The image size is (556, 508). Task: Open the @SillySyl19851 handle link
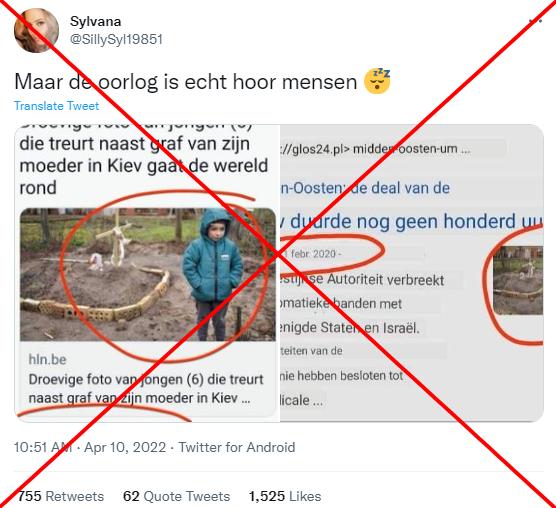(116, 39)
